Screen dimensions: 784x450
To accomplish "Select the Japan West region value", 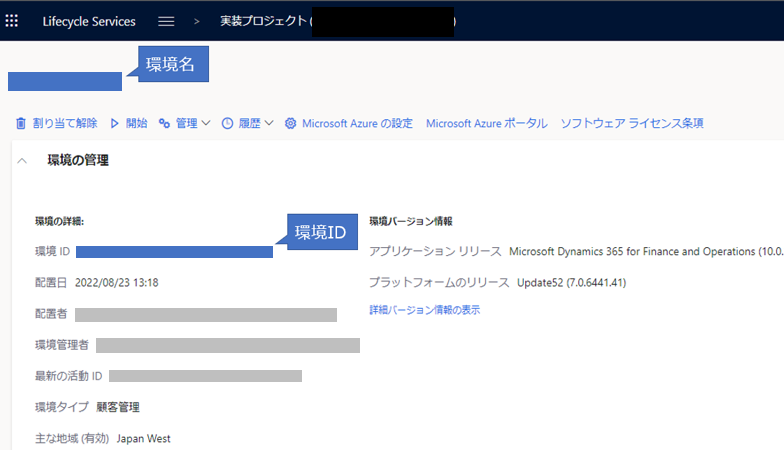I will point(144,438).
